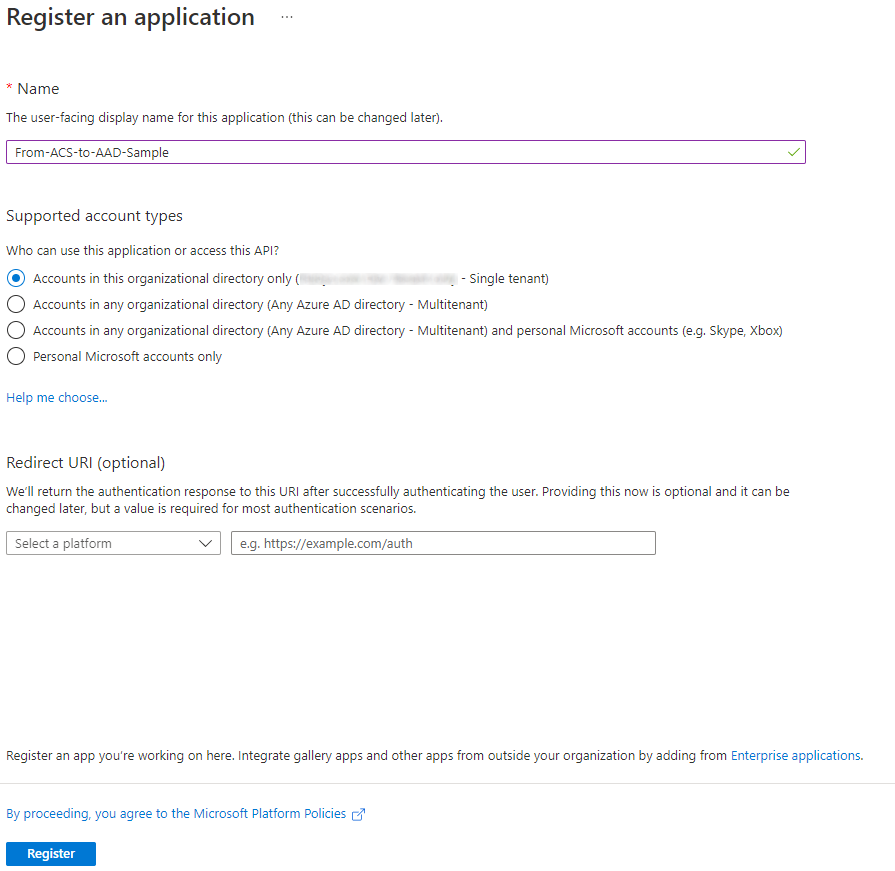This screenshot has height=871, width=895.
Task: Click the required "Name" field label
Action: click(x=40, y=88)
